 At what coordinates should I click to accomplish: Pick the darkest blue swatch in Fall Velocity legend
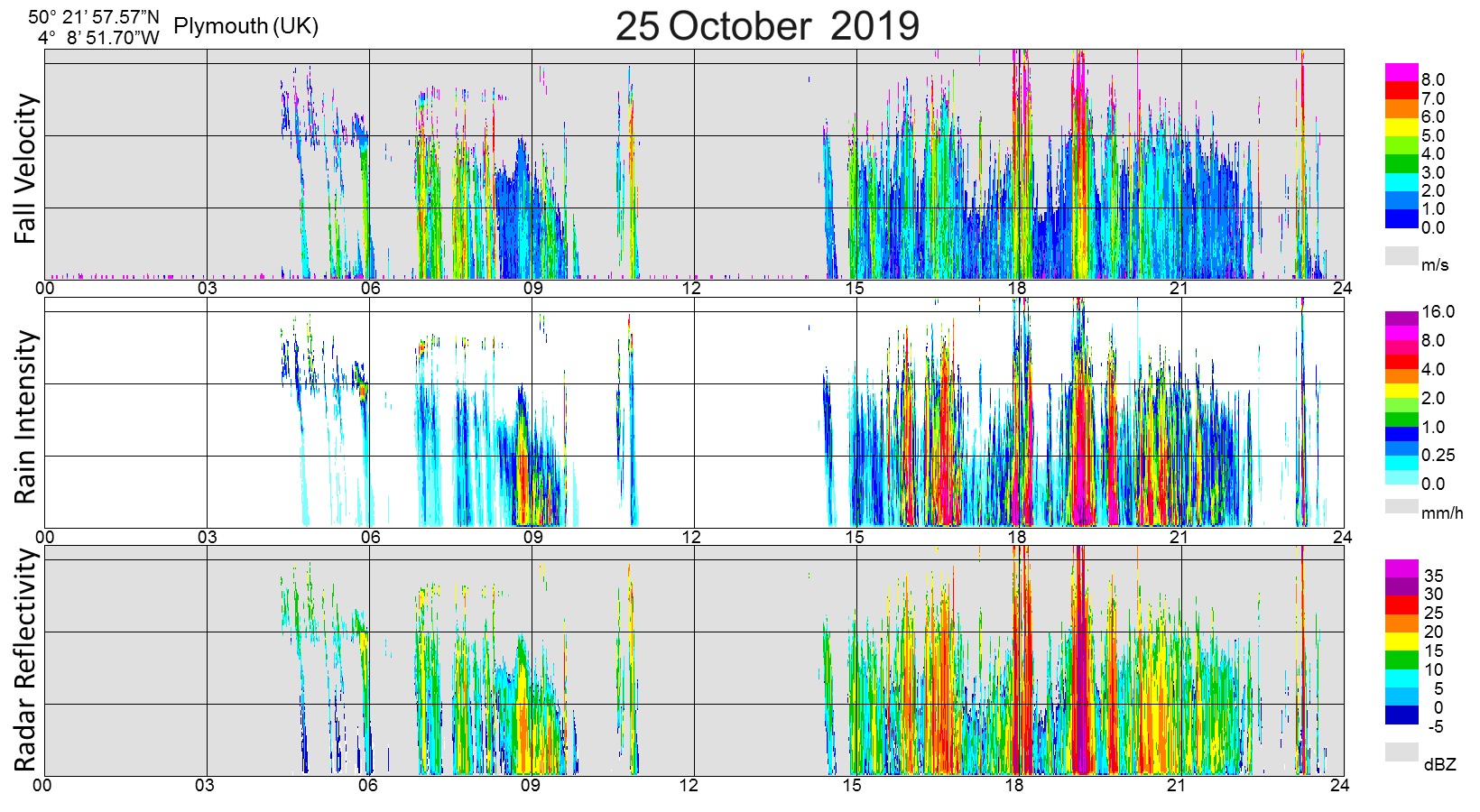click(1401, 219)
